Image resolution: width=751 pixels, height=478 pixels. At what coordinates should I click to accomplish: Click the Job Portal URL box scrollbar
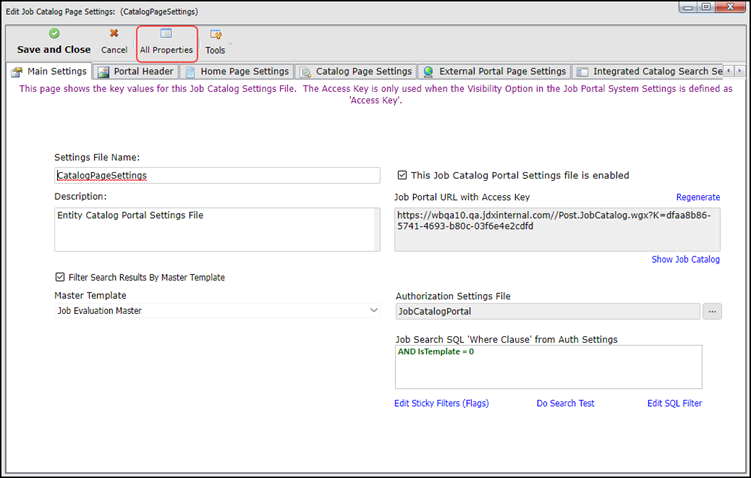pyautogui.click(x=717, y=229)
